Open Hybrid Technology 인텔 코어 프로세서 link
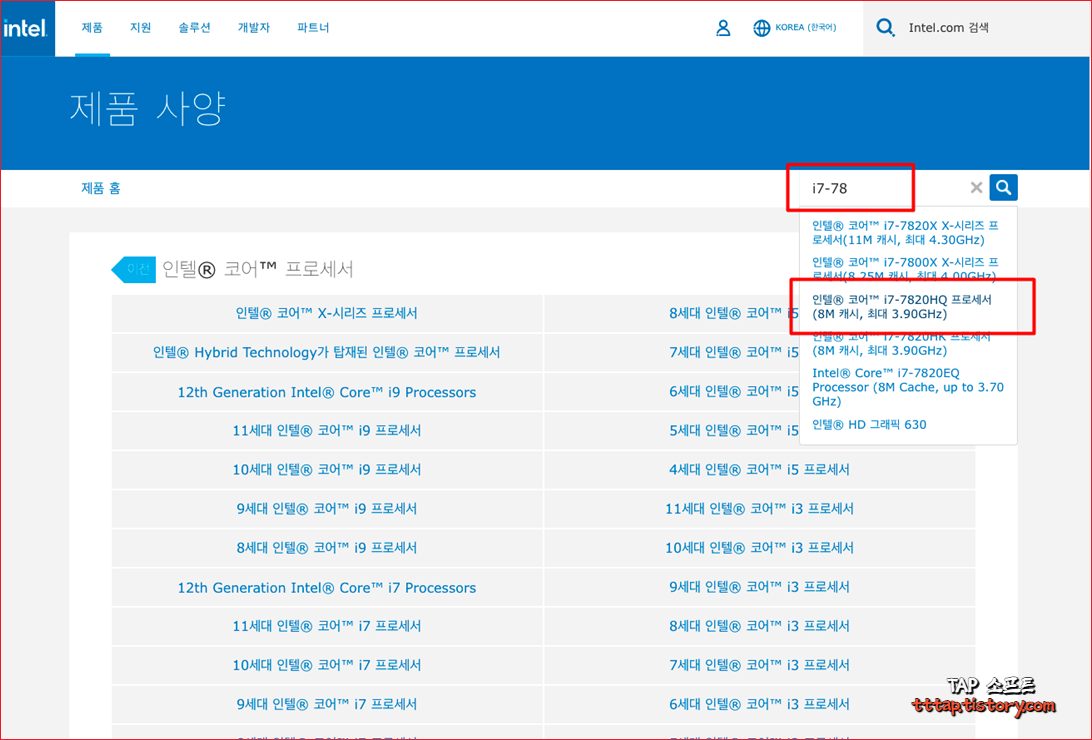The width and height of the screenshot is (1092, 740). pos(327,352)
